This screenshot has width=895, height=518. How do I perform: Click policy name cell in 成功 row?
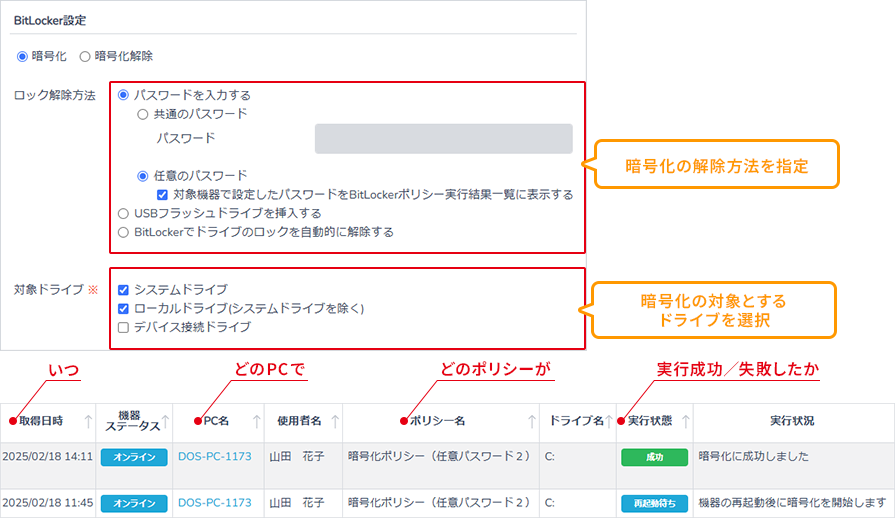click(x=440, y=456)
